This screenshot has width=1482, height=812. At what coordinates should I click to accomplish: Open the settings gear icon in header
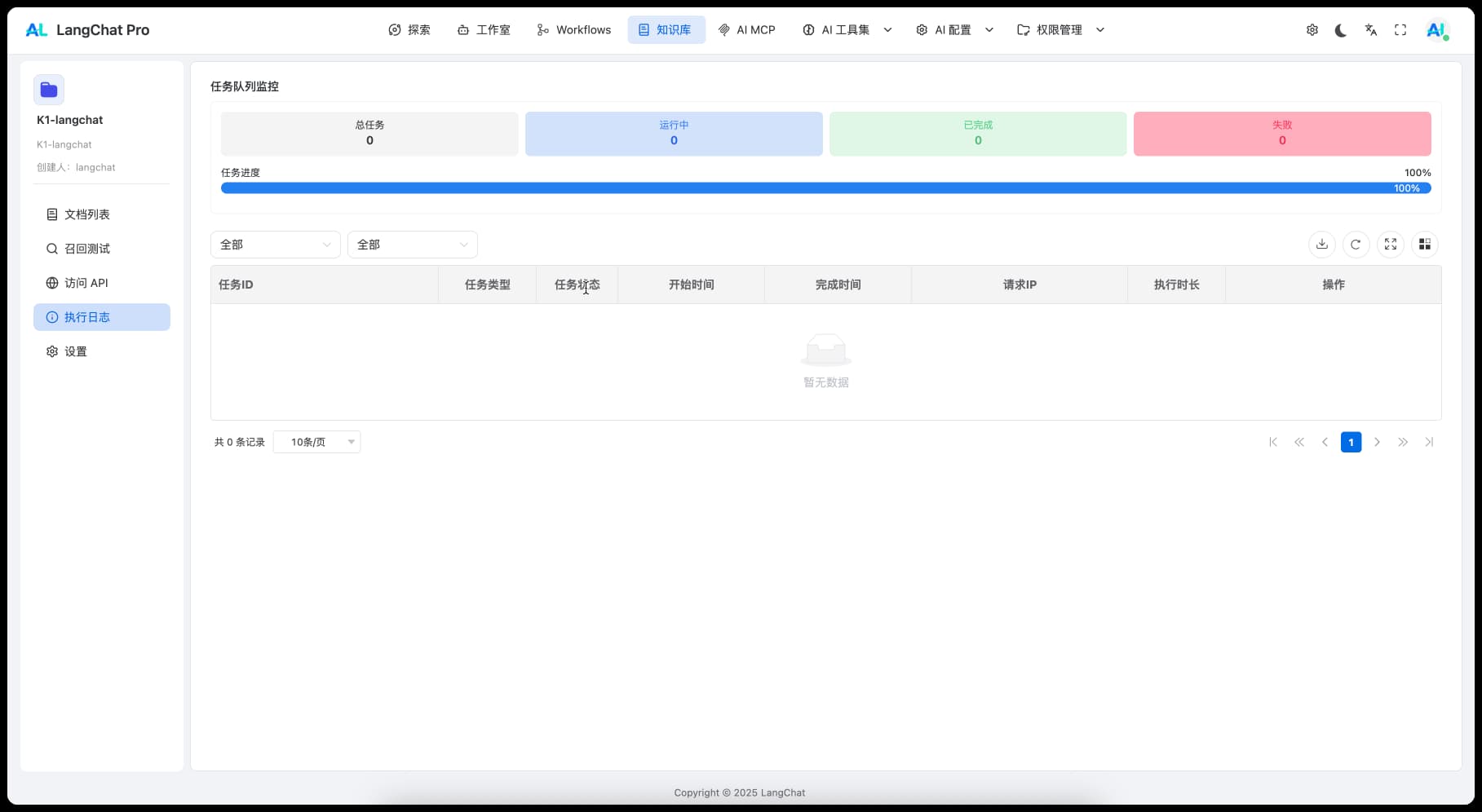(x=1312, y=30)
